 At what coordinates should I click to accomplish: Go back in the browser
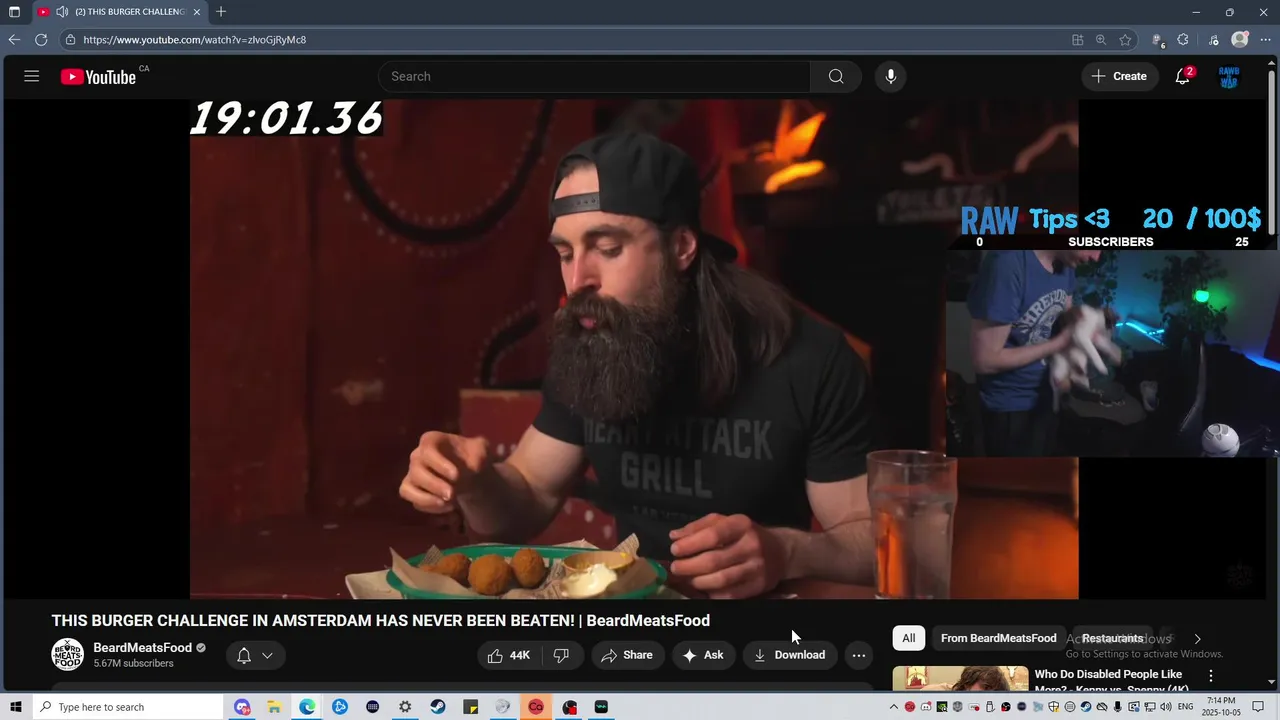point(14,40)
